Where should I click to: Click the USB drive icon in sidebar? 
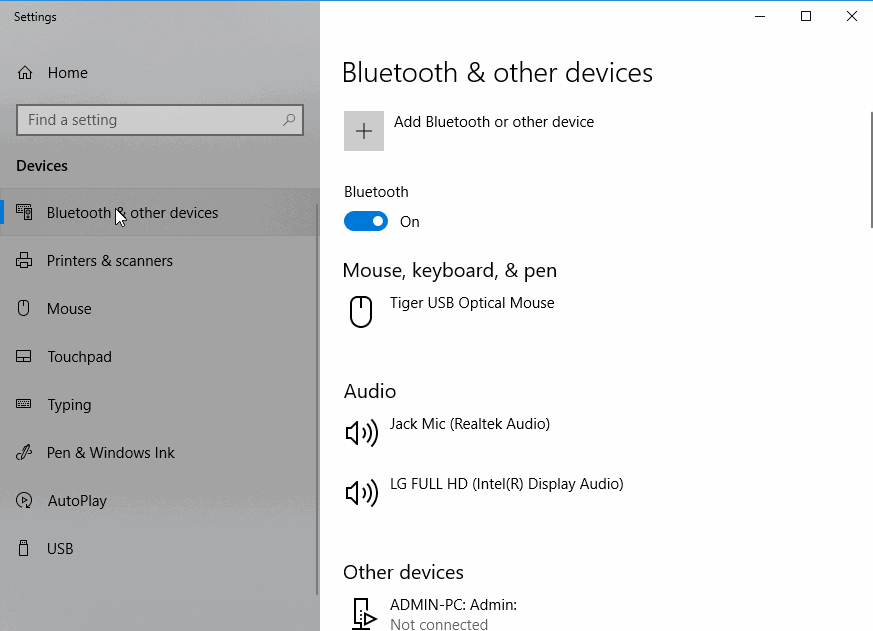[23, 548]
